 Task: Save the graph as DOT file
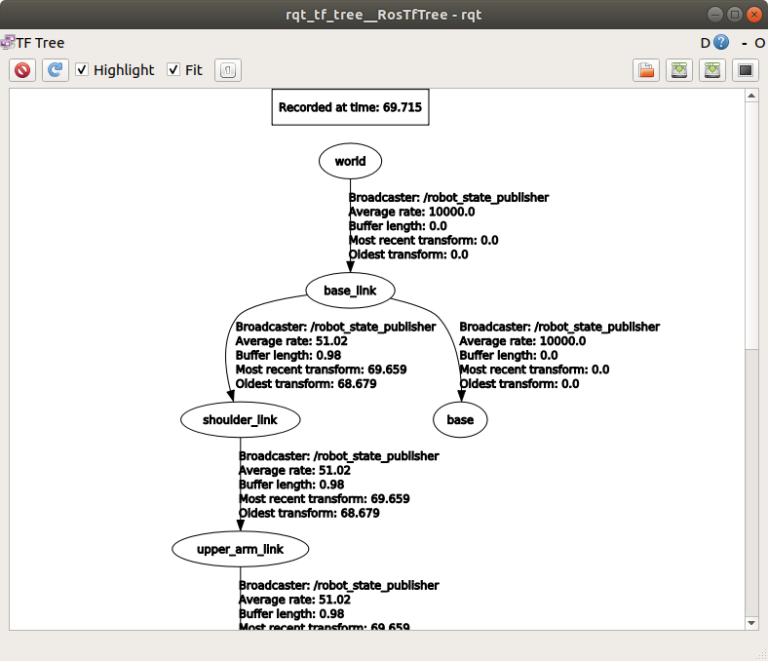679,70
